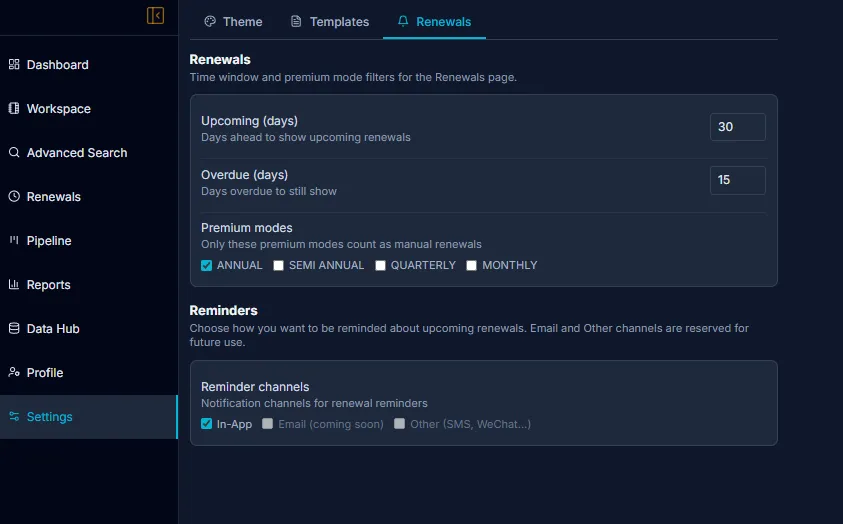Open Advanced Search page

point(89,153)
